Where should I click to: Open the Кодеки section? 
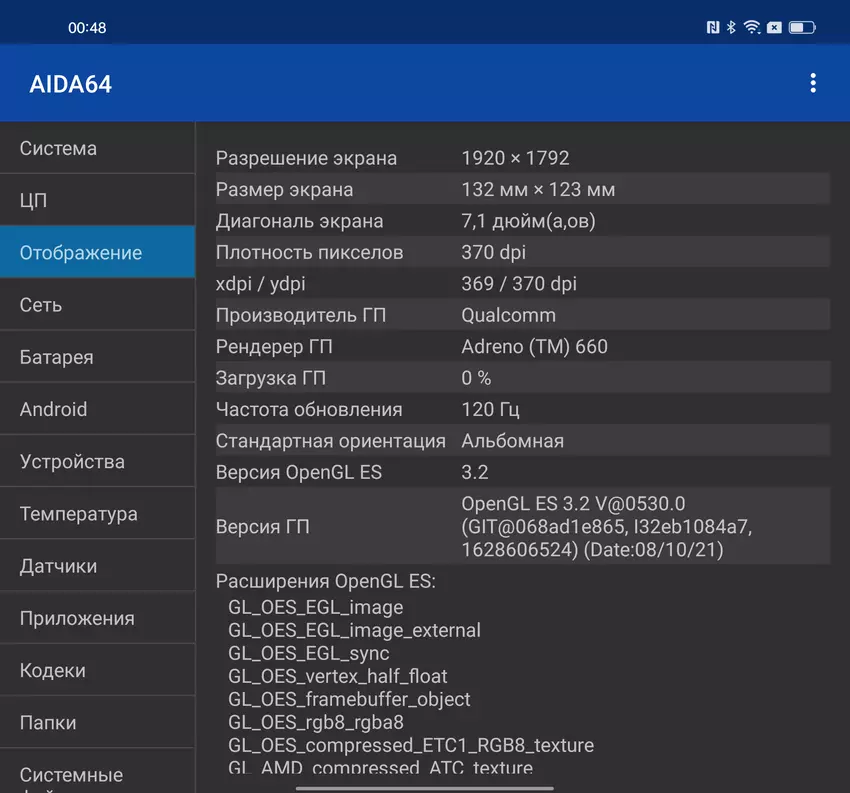[x=97, y=670]
